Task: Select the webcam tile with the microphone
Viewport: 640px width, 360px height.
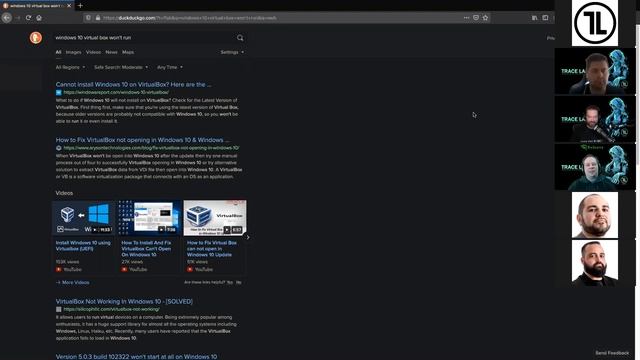Action: [595, 119]
